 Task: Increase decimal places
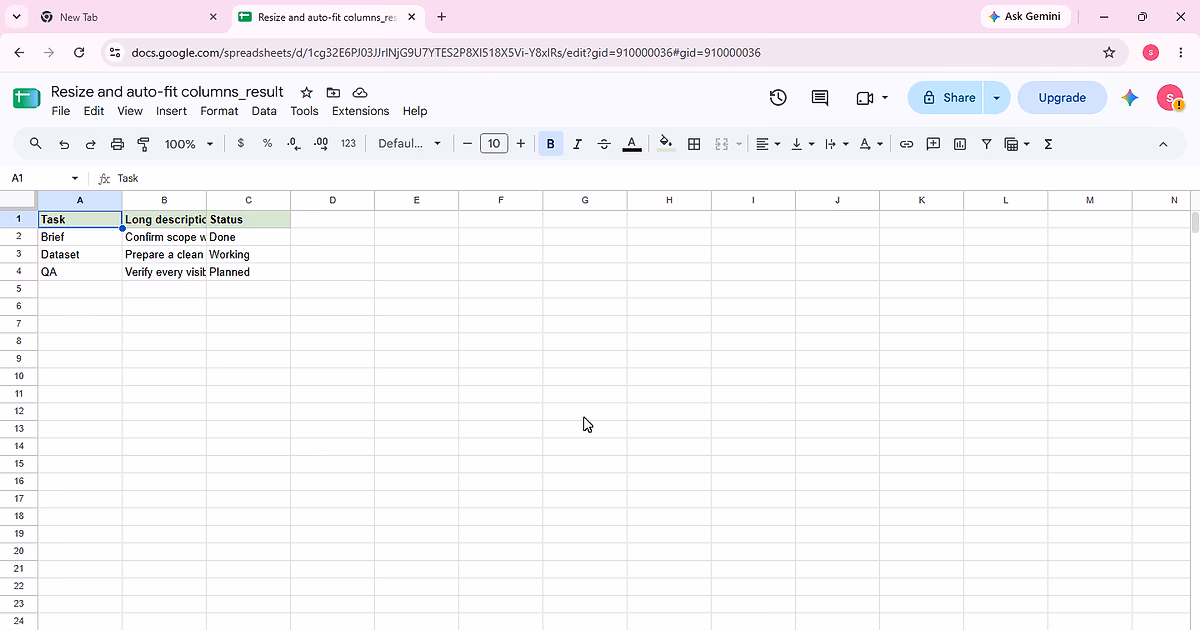(321, 144)
